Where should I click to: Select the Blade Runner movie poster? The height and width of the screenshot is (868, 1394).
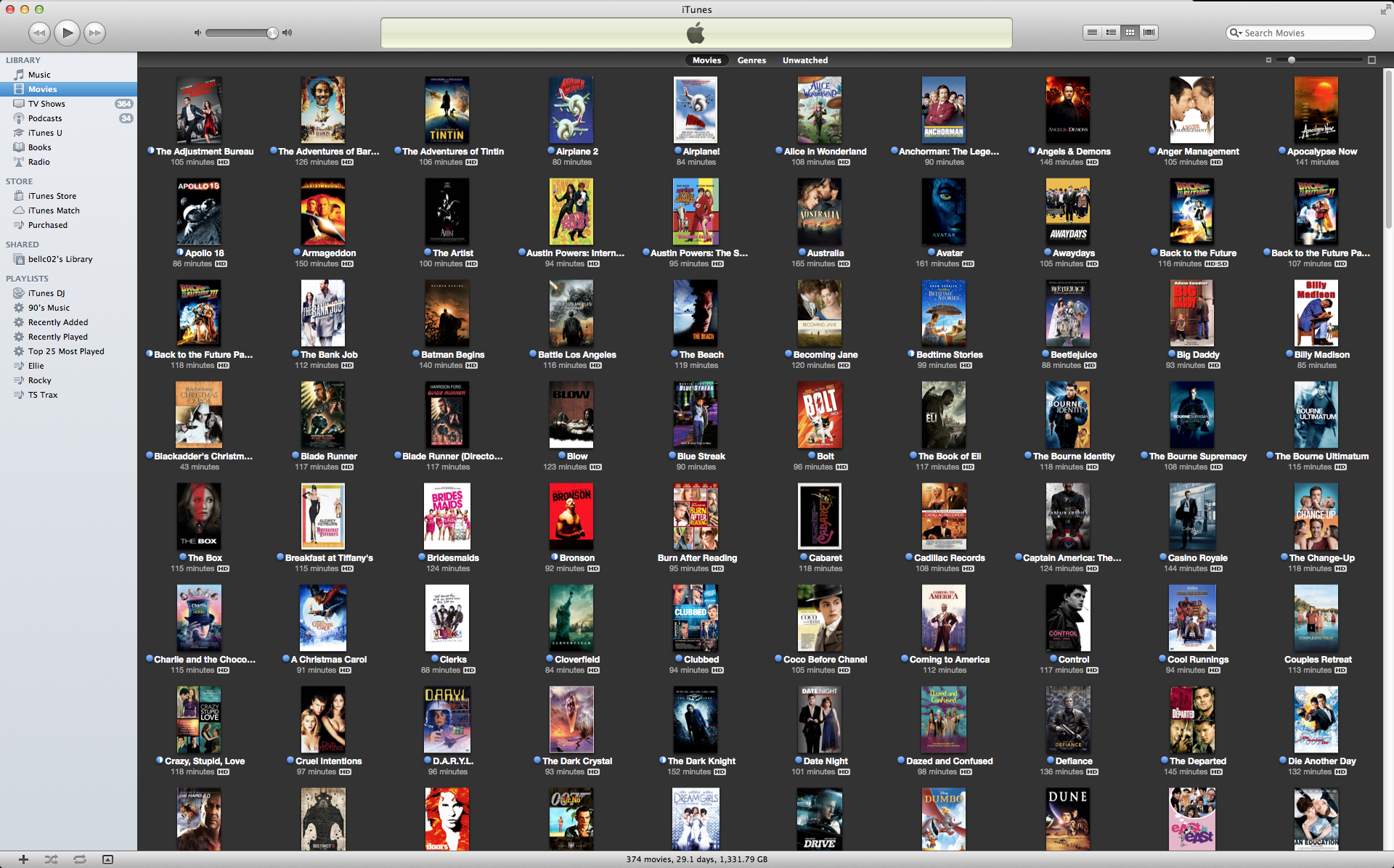[x=323, y=414]
